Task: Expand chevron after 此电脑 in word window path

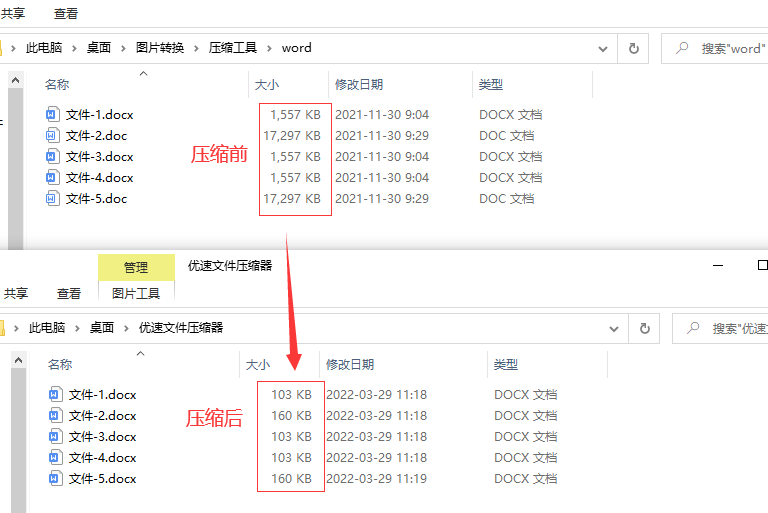Action: (x=74, y=48)
